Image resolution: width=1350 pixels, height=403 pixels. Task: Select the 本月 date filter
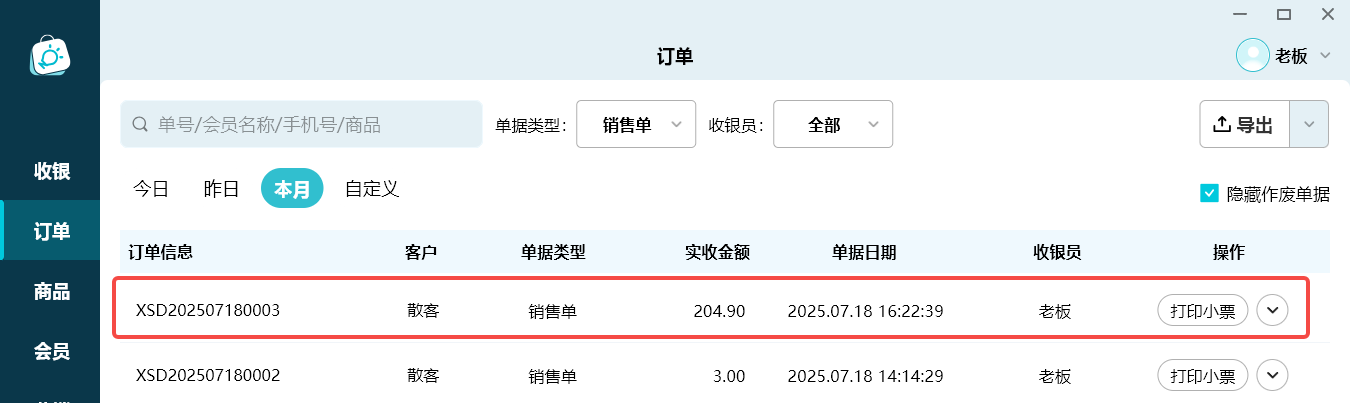click(292, 189)
